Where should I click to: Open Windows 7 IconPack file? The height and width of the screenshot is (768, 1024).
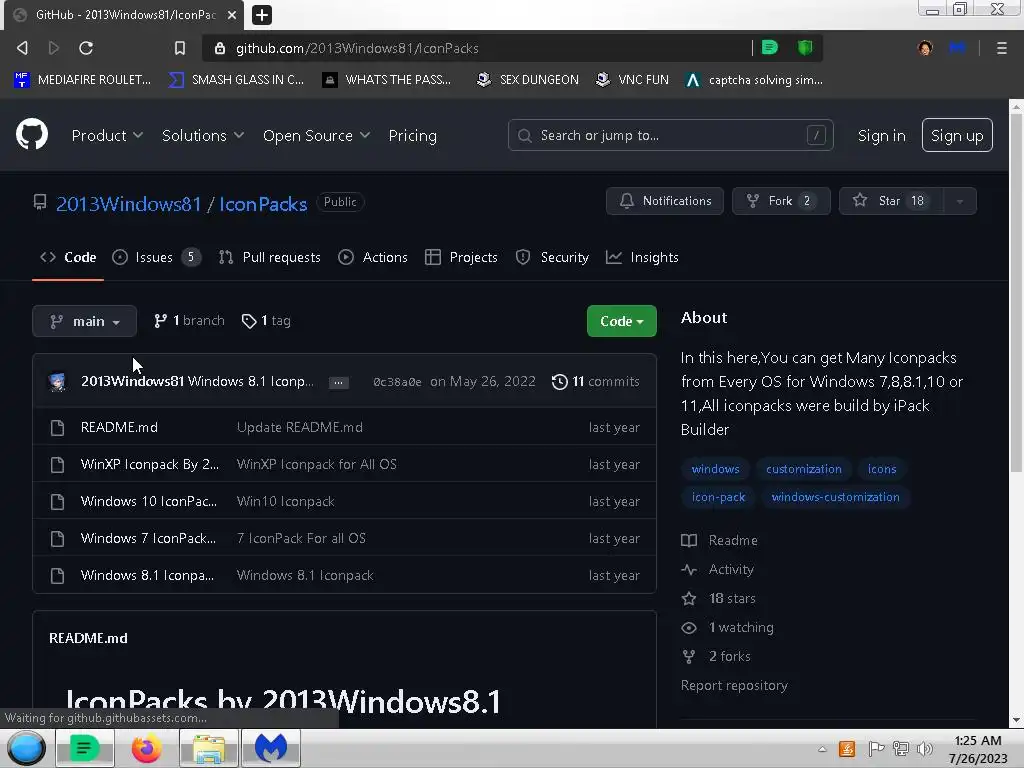click(148, 539)
